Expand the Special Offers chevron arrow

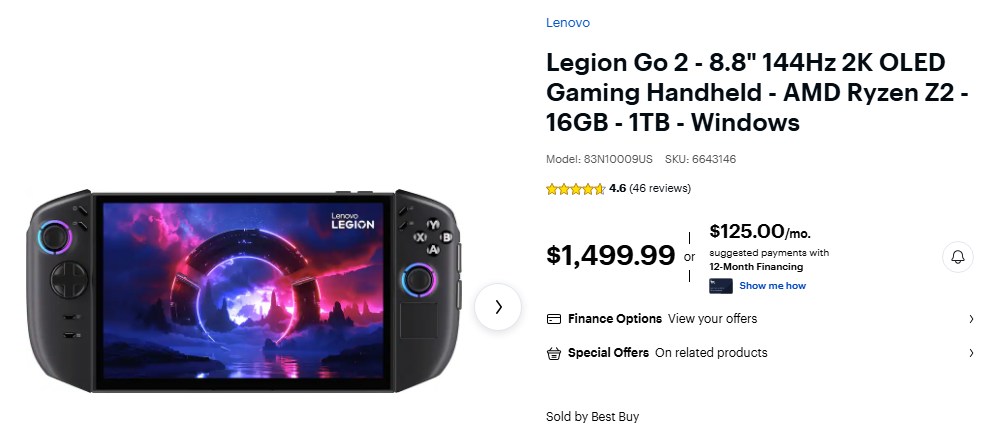tap(971, 353)
